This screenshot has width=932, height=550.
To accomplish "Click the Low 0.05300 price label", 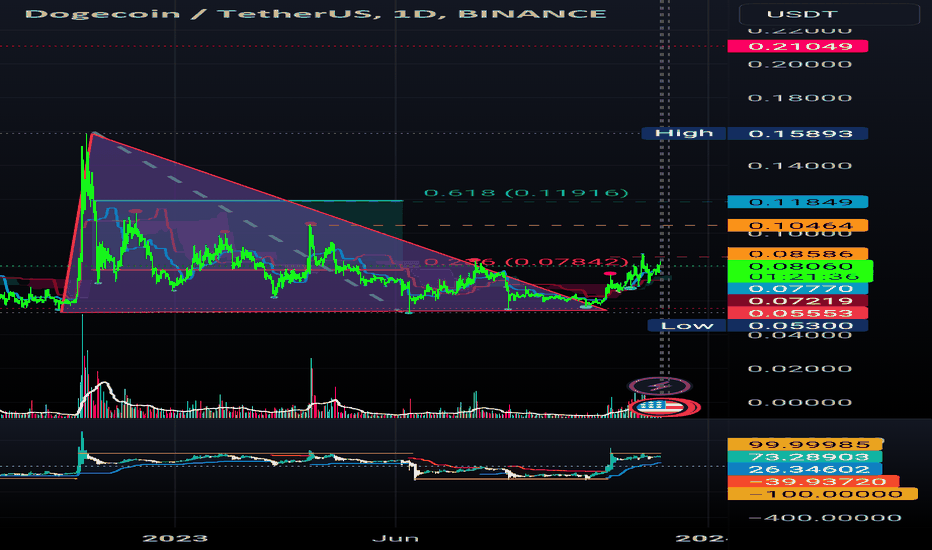I will 798,325.
